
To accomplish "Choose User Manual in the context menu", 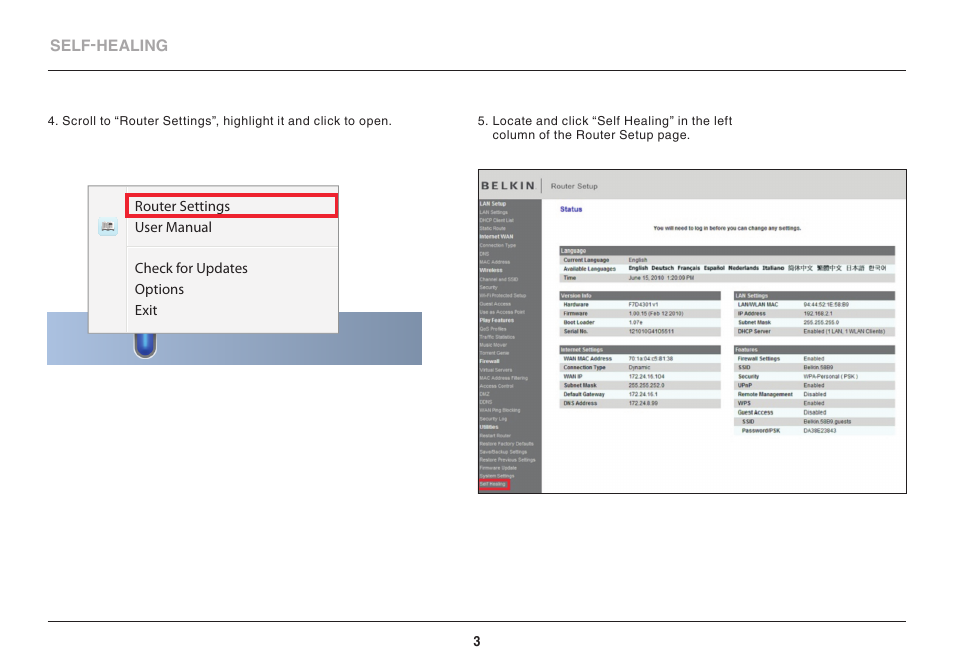I will tap(173, 227).
